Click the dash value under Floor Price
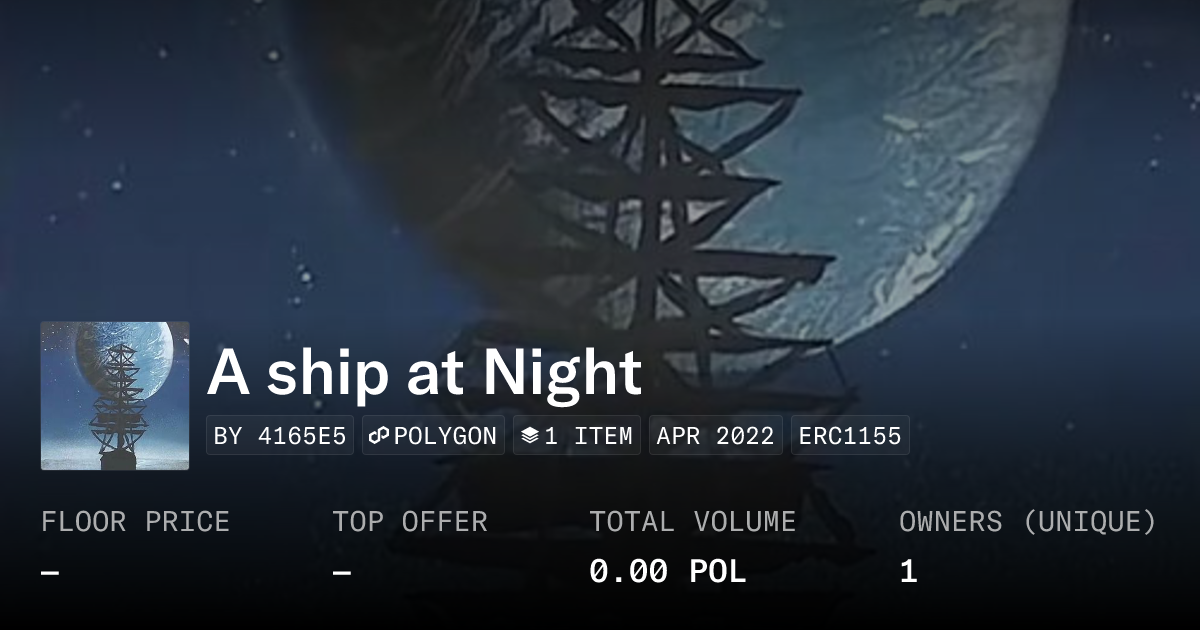 point(50,572)
